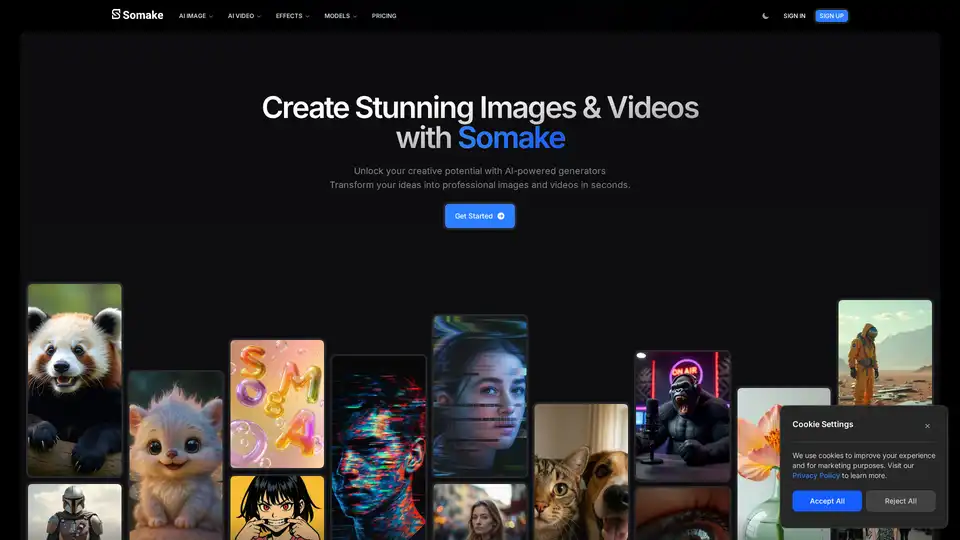Toggle dark mode with moon icon
Image resolution: width=960 pixels, height=540 pixels.
pos(766,16)
